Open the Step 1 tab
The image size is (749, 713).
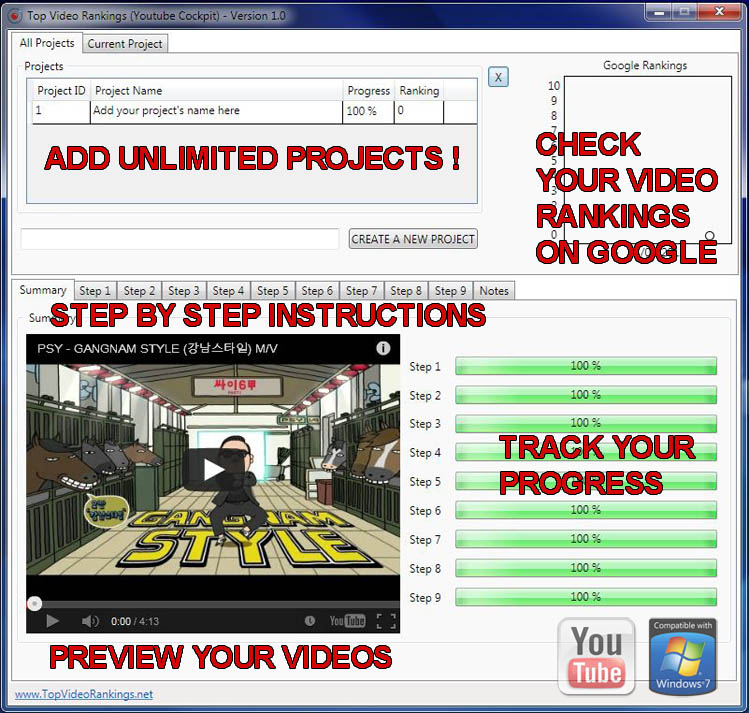95,291
